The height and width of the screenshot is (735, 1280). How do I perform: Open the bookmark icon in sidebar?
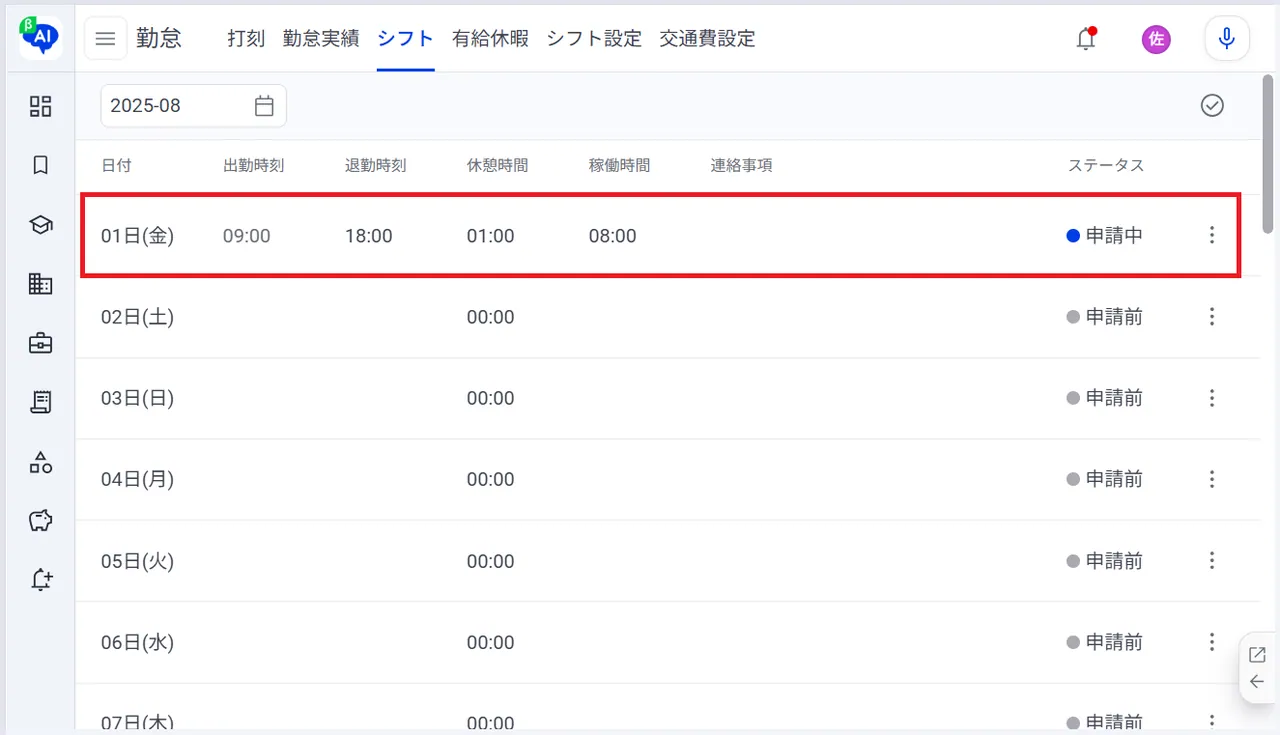pyautogui.click(x=40, y=165)
